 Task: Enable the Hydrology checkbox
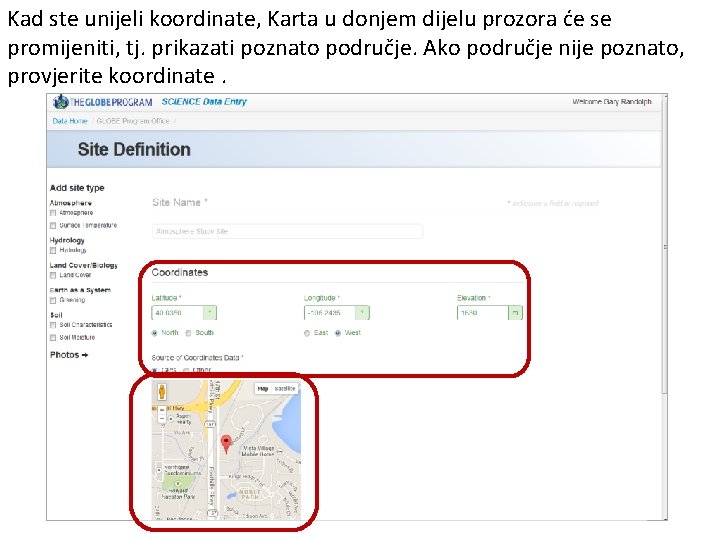(53, 250)
